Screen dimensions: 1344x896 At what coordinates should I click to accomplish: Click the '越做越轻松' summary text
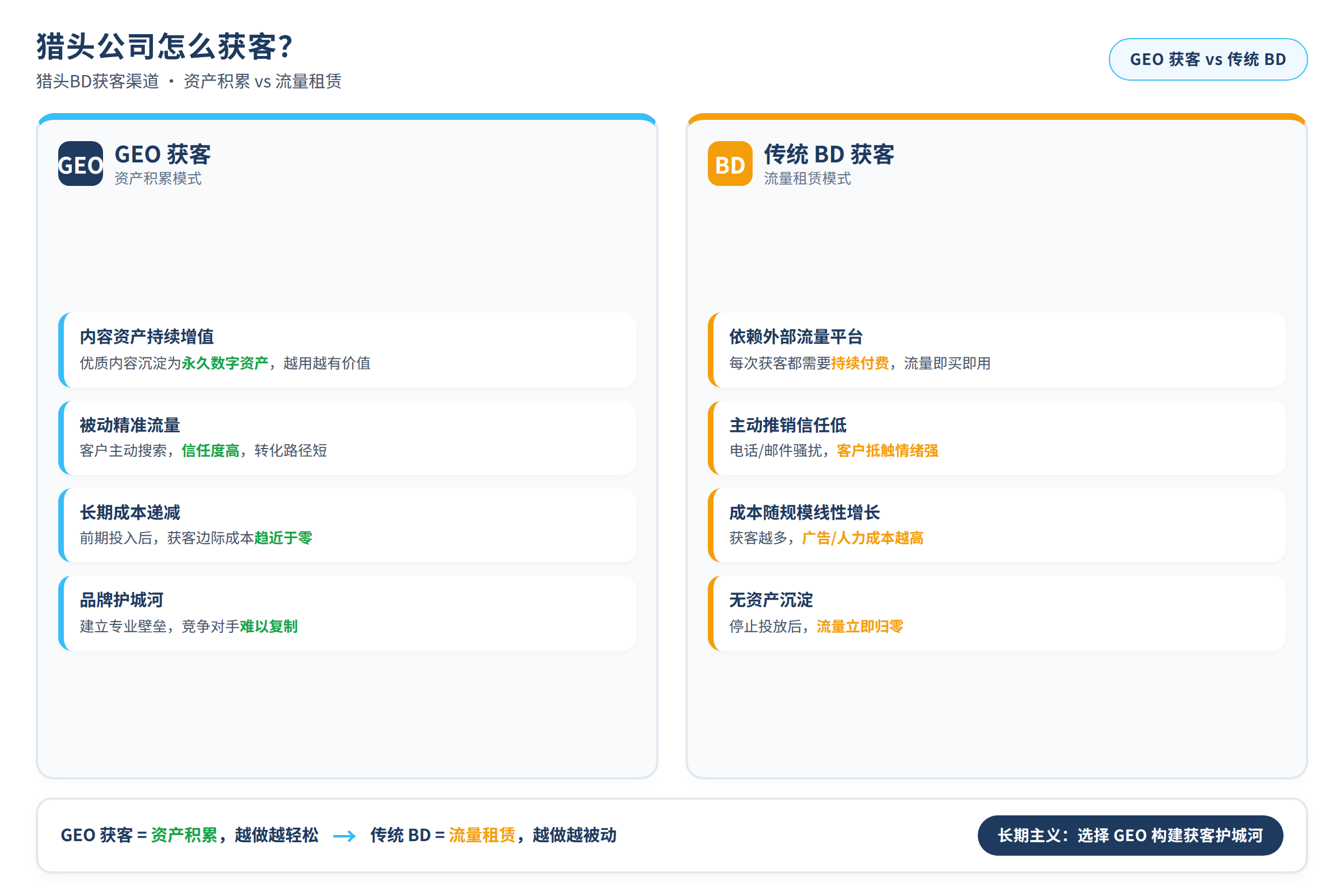(x=277, y=836)
